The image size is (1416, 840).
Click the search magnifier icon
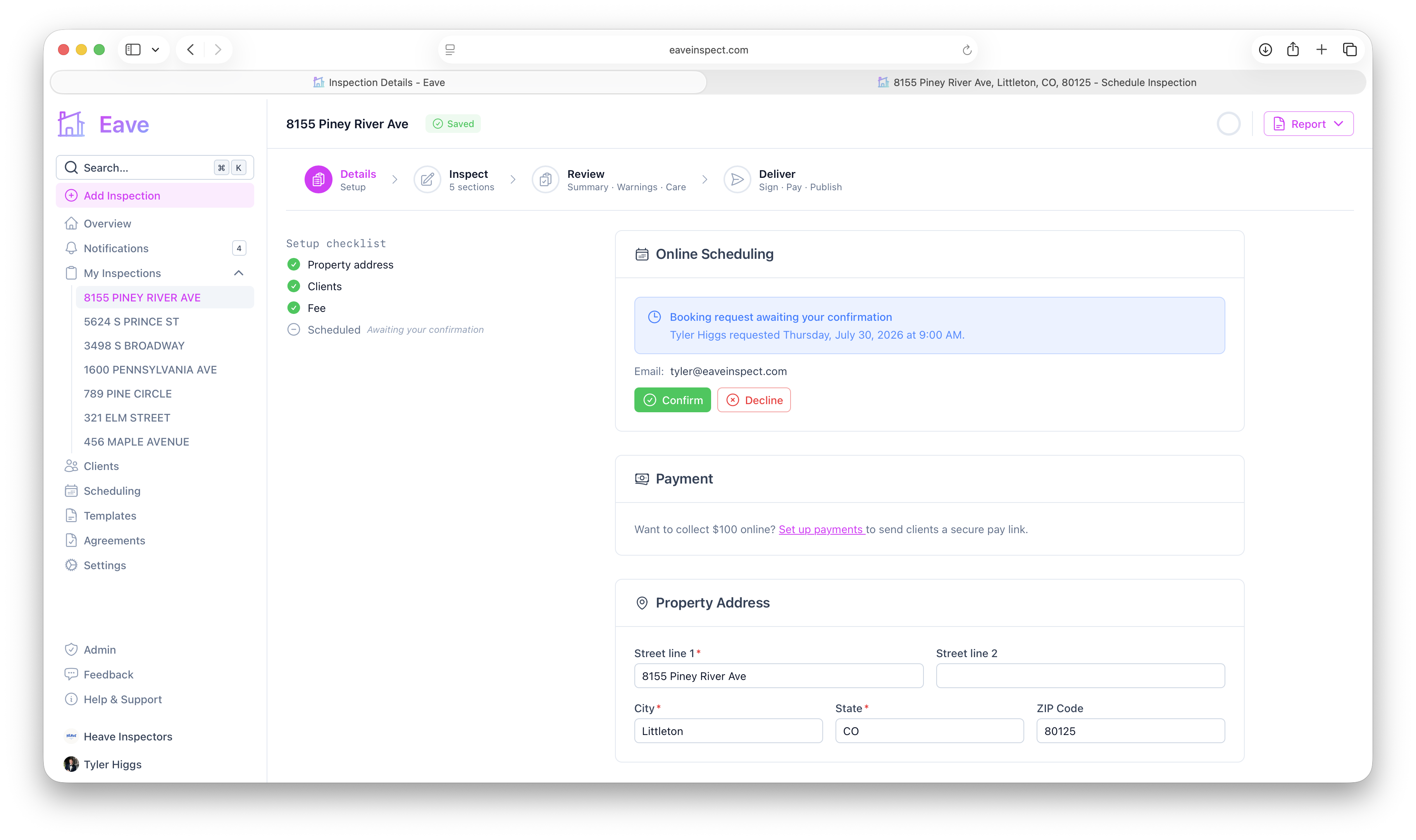[71, 167]
